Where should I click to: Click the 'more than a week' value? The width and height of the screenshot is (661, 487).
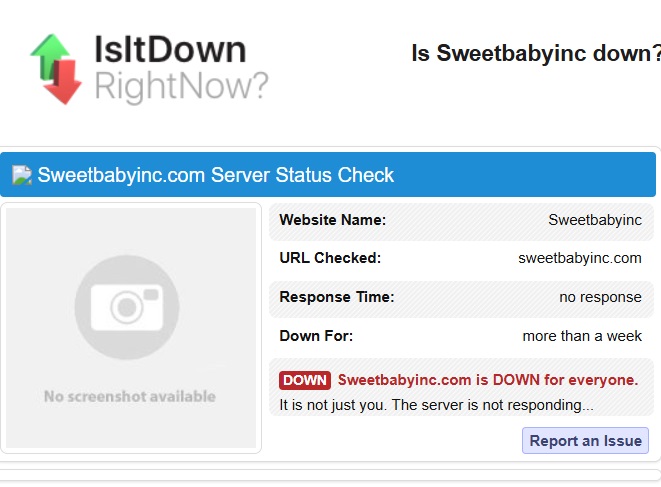[x=582, y=336]
